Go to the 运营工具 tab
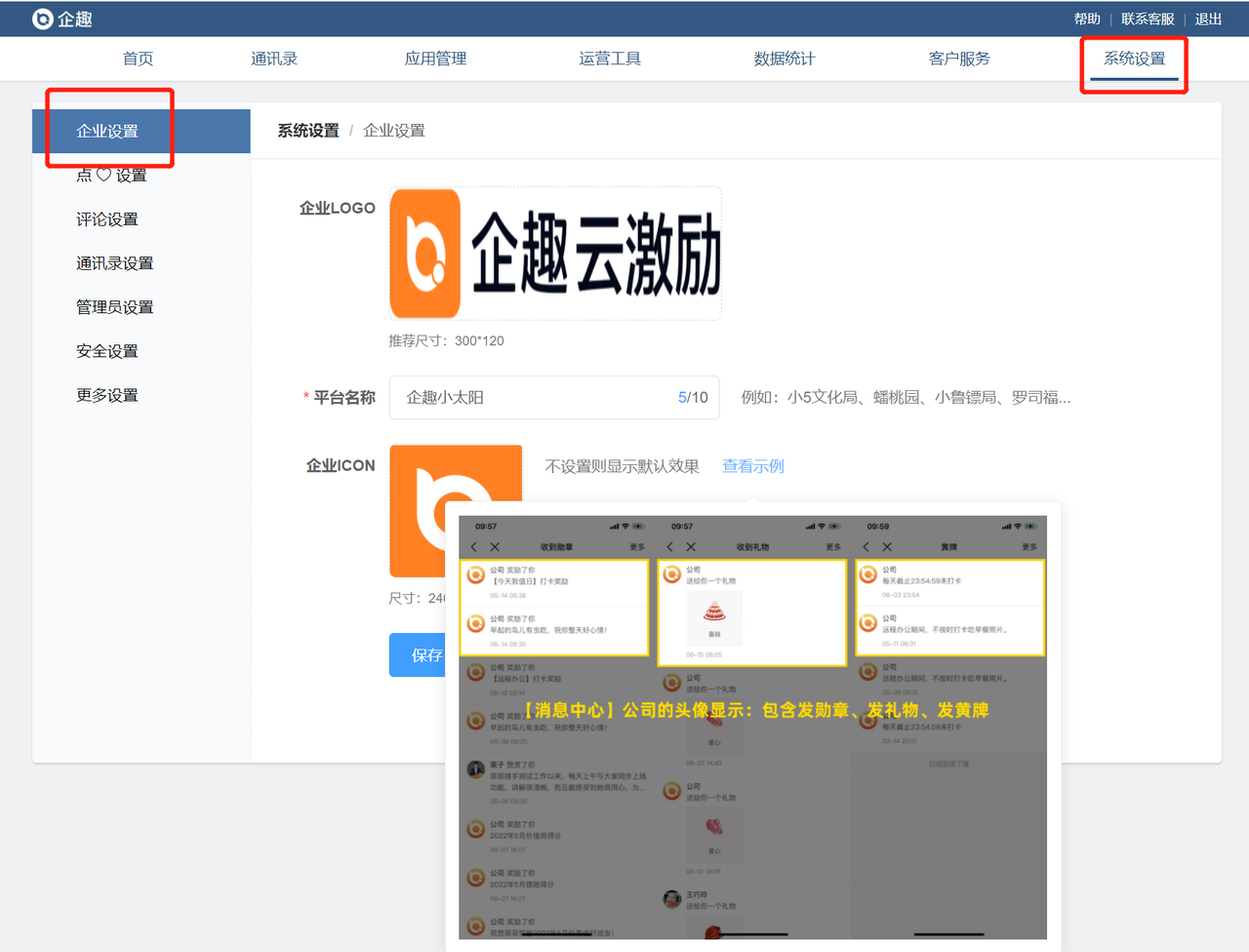 click(610, 59)
